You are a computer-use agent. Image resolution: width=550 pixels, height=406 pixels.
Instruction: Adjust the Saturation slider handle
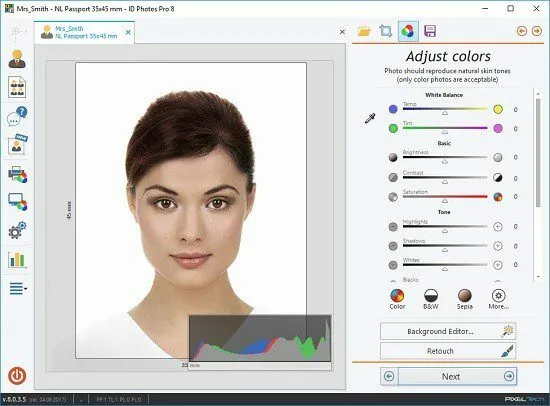445,201
